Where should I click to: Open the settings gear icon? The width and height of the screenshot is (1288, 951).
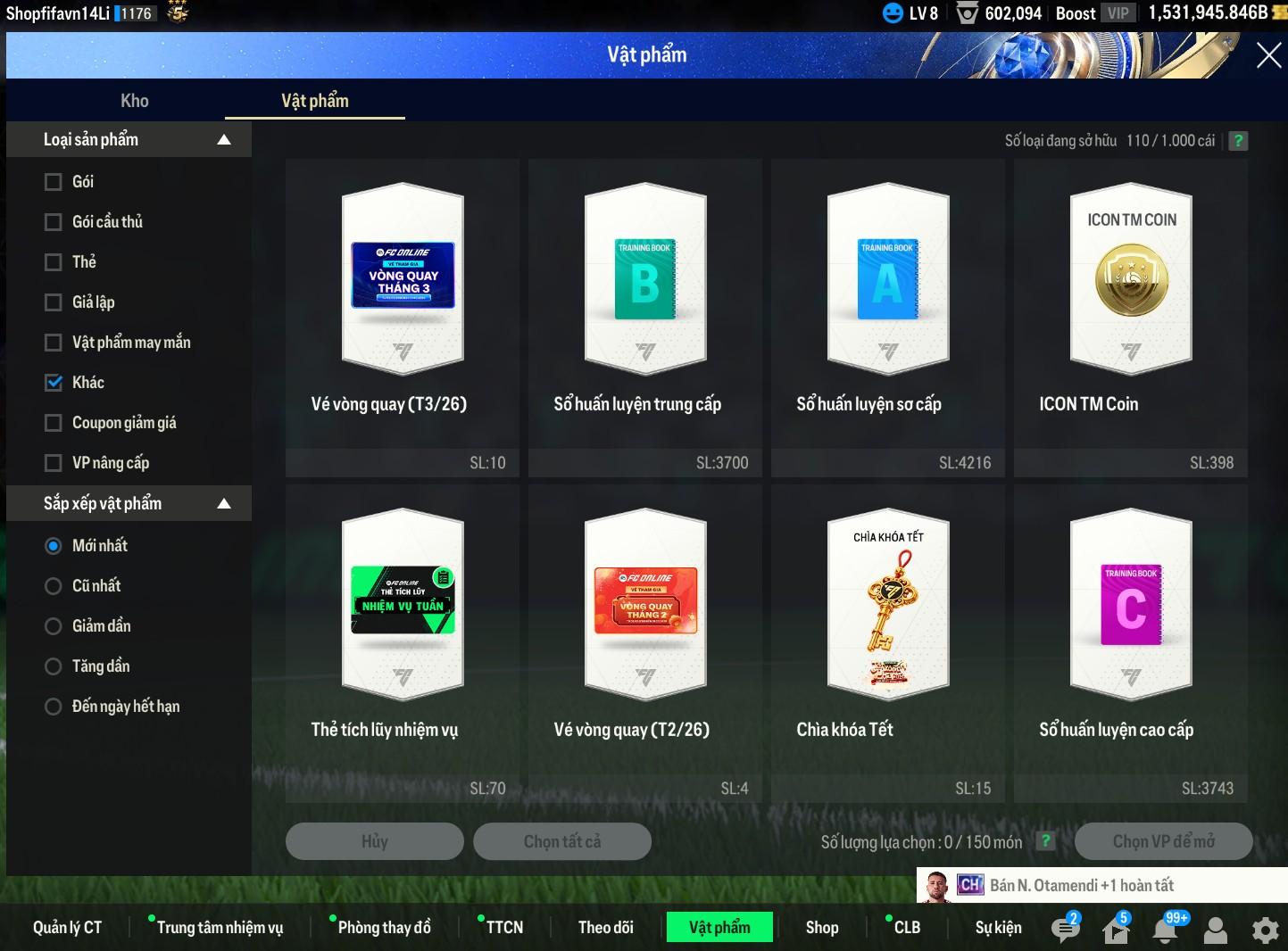[1265, 930]
